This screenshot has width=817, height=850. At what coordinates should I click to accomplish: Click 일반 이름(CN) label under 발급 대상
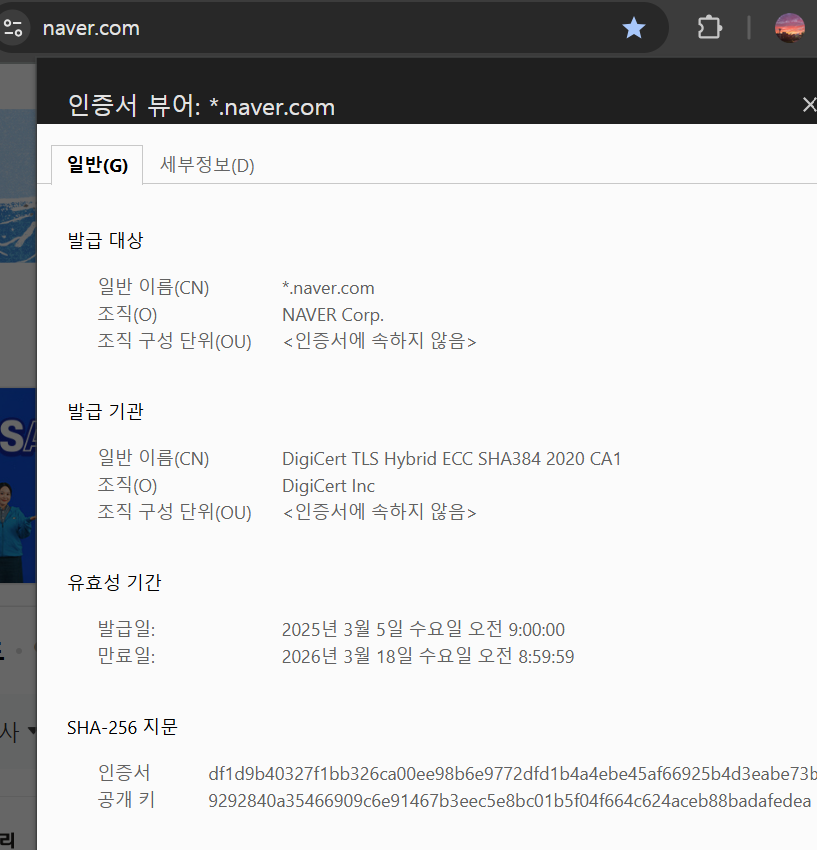pyautogui.click(x=153, y=287)
